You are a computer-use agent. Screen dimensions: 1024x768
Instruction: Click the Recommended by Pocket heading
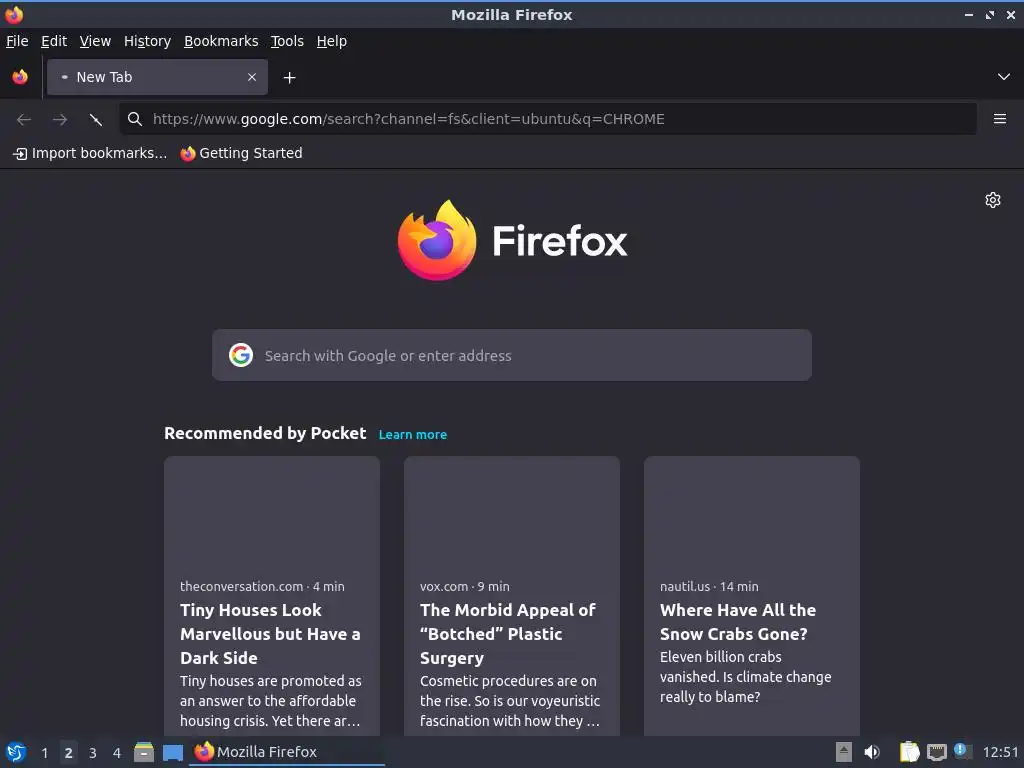pos(265,433)
